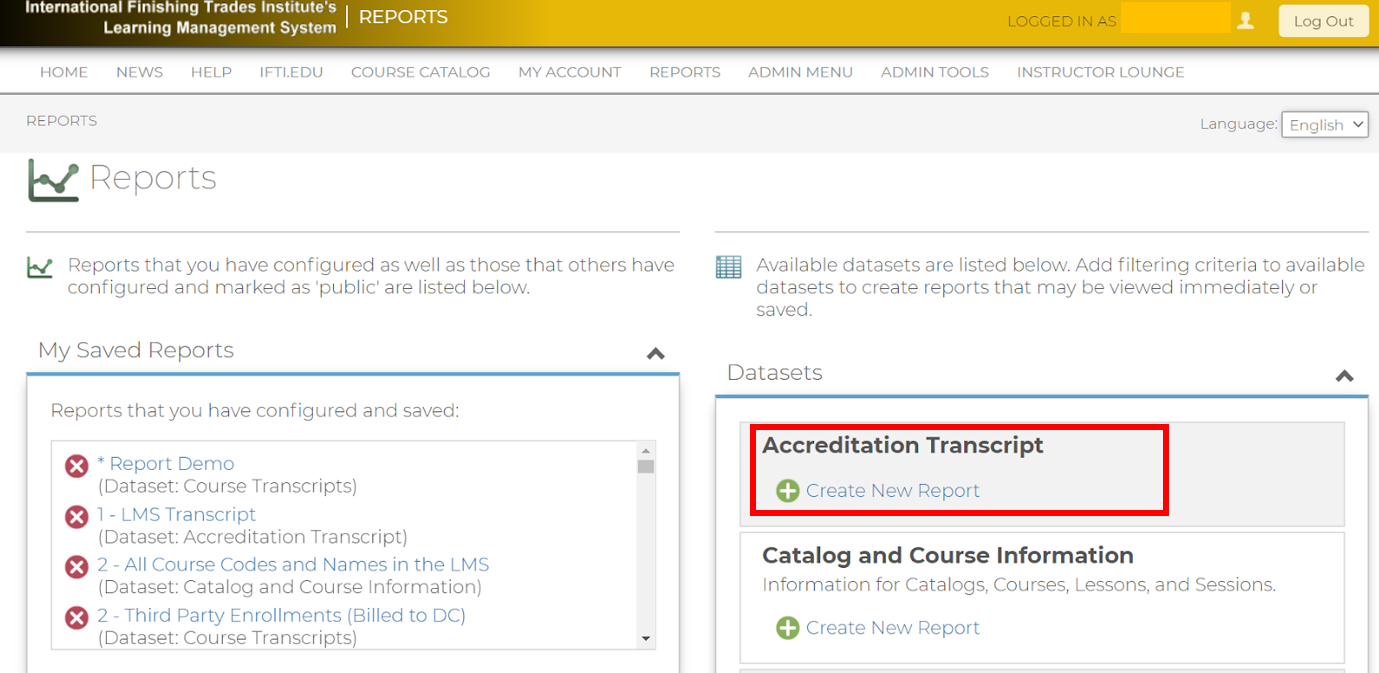Screen dimensions: 1379x673
Task: Click the 'Datasets' panel title
Action: 775,373
